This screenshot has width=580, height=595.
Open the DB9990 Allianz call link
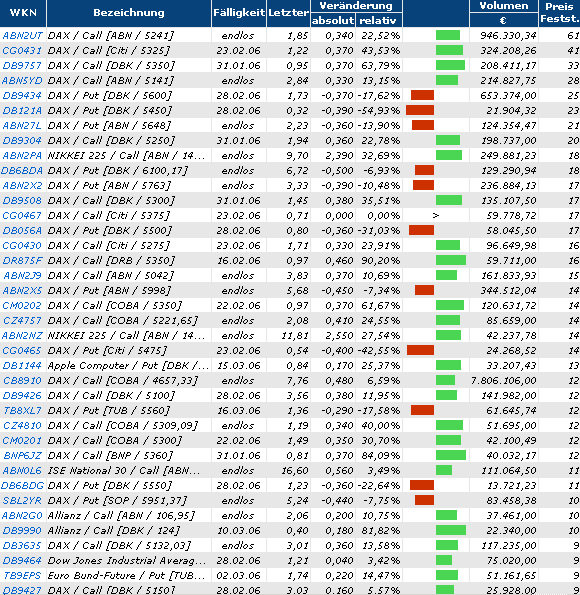[x=22, y=530]
